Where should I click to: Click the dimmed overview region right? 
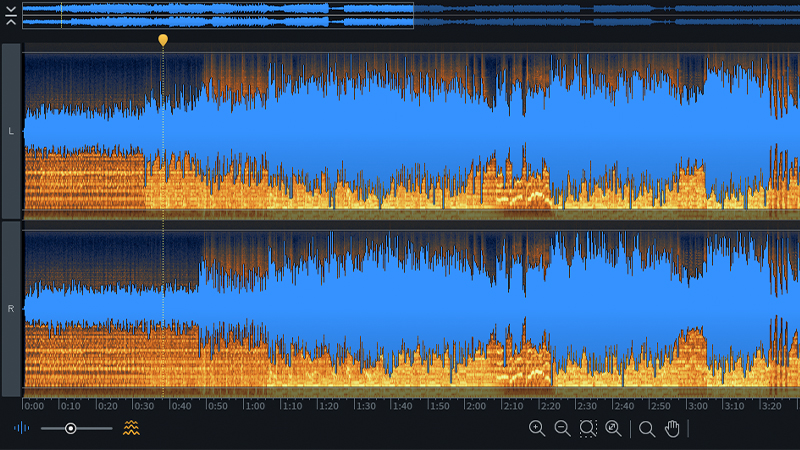click(607, 15)
